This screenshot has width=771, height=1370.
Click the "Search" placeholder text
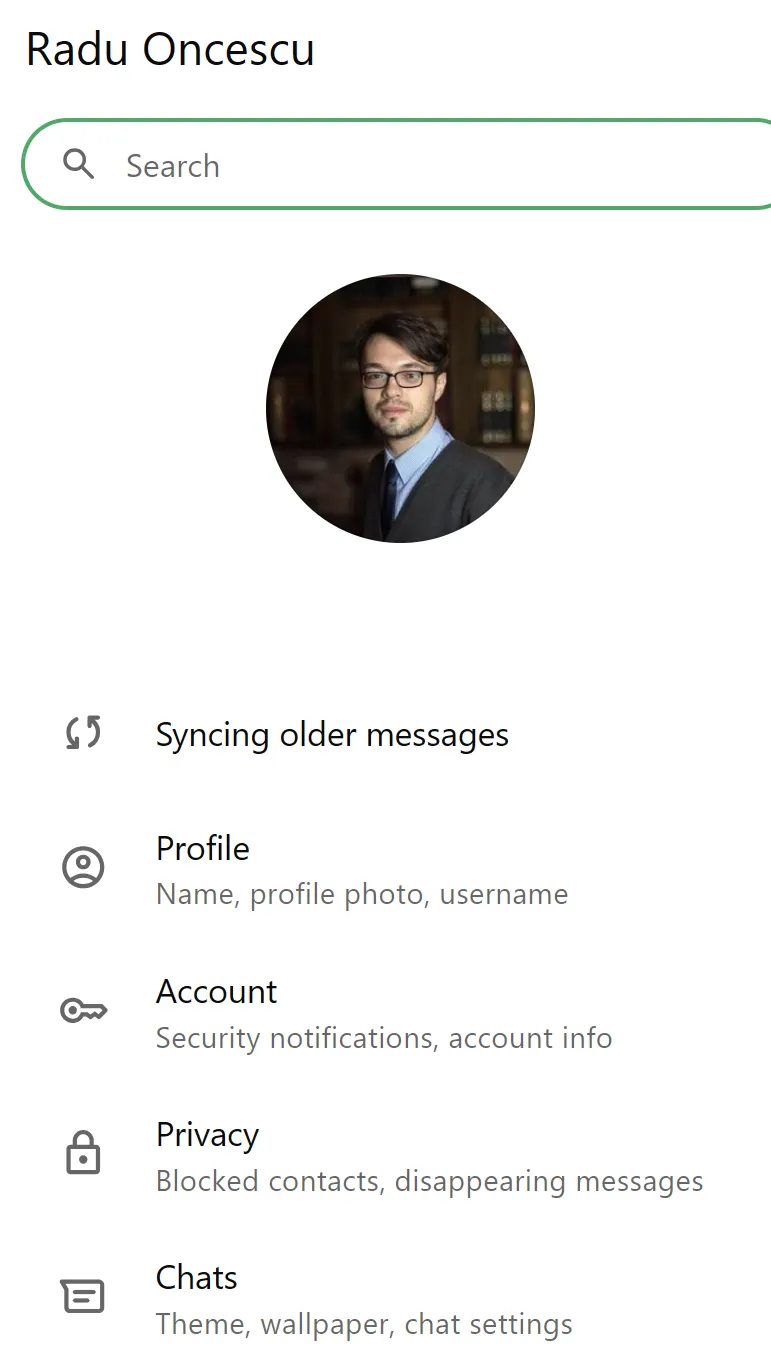click(x=173, y=166)
